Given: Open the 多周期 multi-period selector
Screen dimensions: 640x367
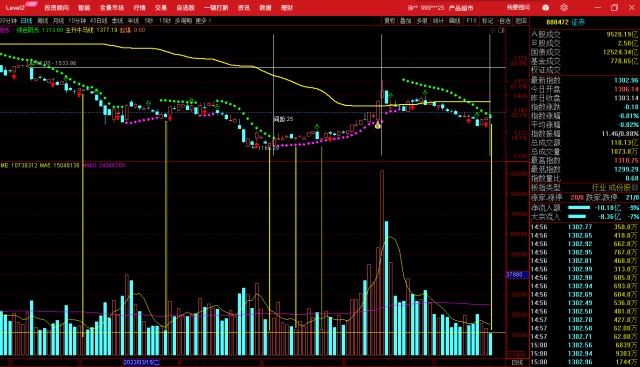Looking at the screenshot, I should [183, 20].
